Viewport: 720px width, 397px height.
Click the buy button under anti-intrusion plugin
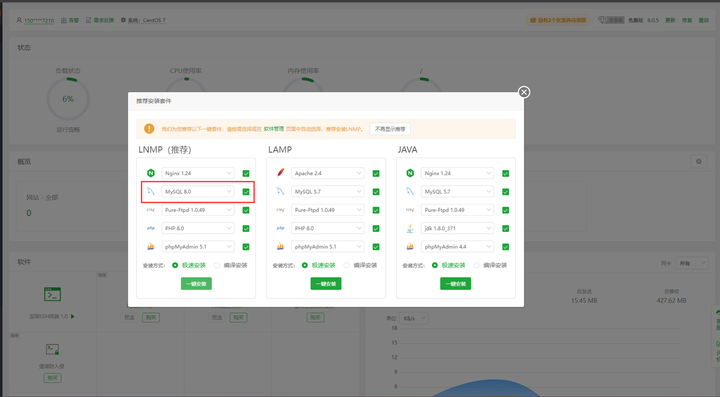pos(52,378)
